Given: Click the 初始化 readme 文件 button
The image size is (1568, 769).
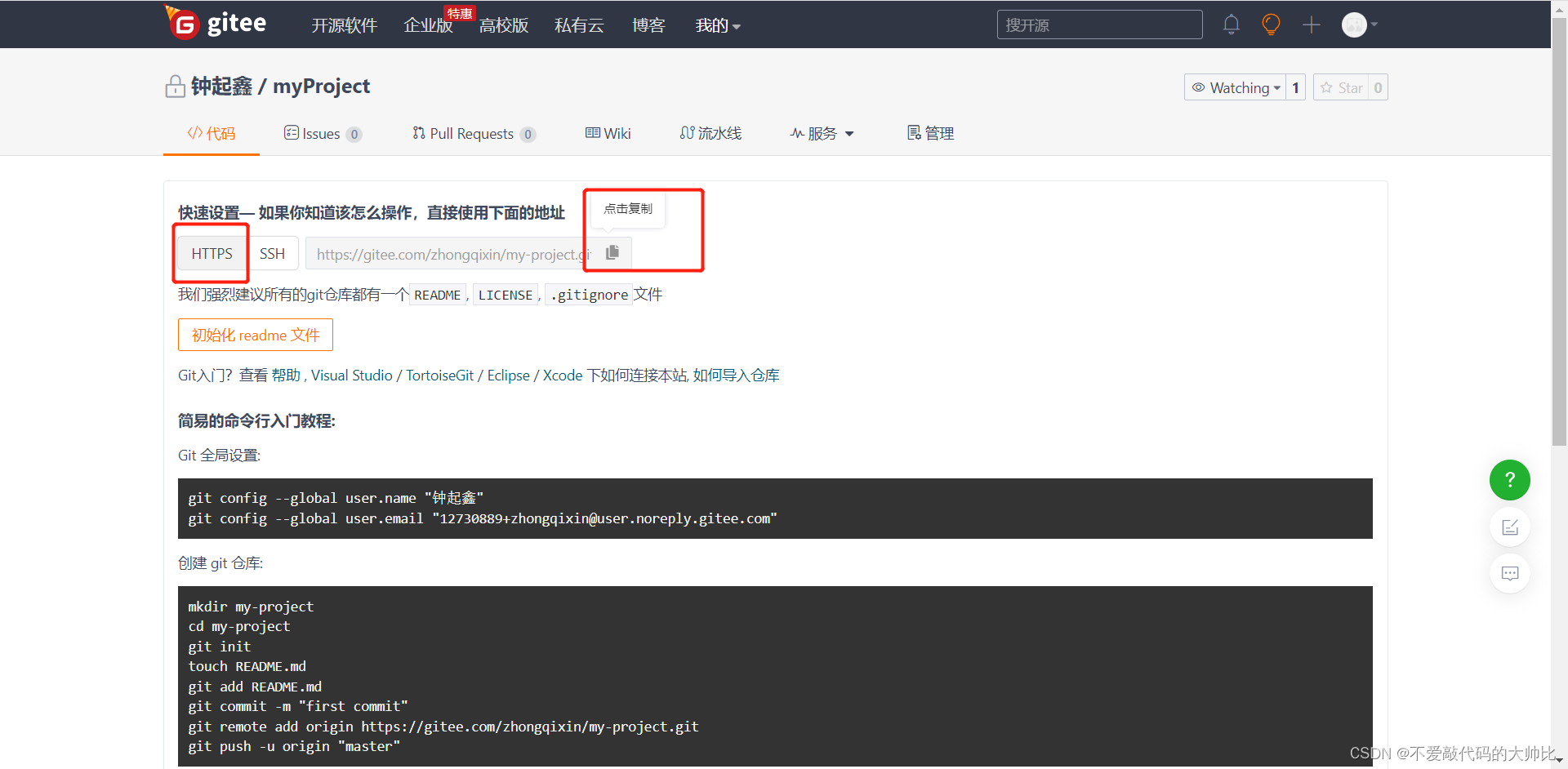Looking at the screenshot, I should coord(255,335).
